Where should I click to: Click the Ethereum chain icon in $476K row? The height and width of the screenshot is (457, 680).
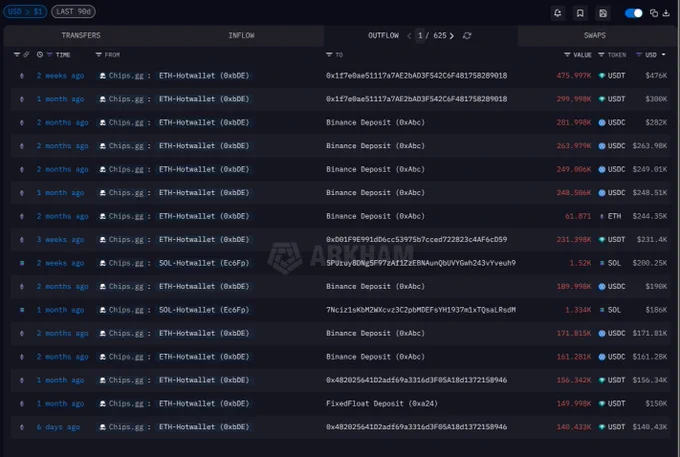pyautogui.click(x=22, y=75)
